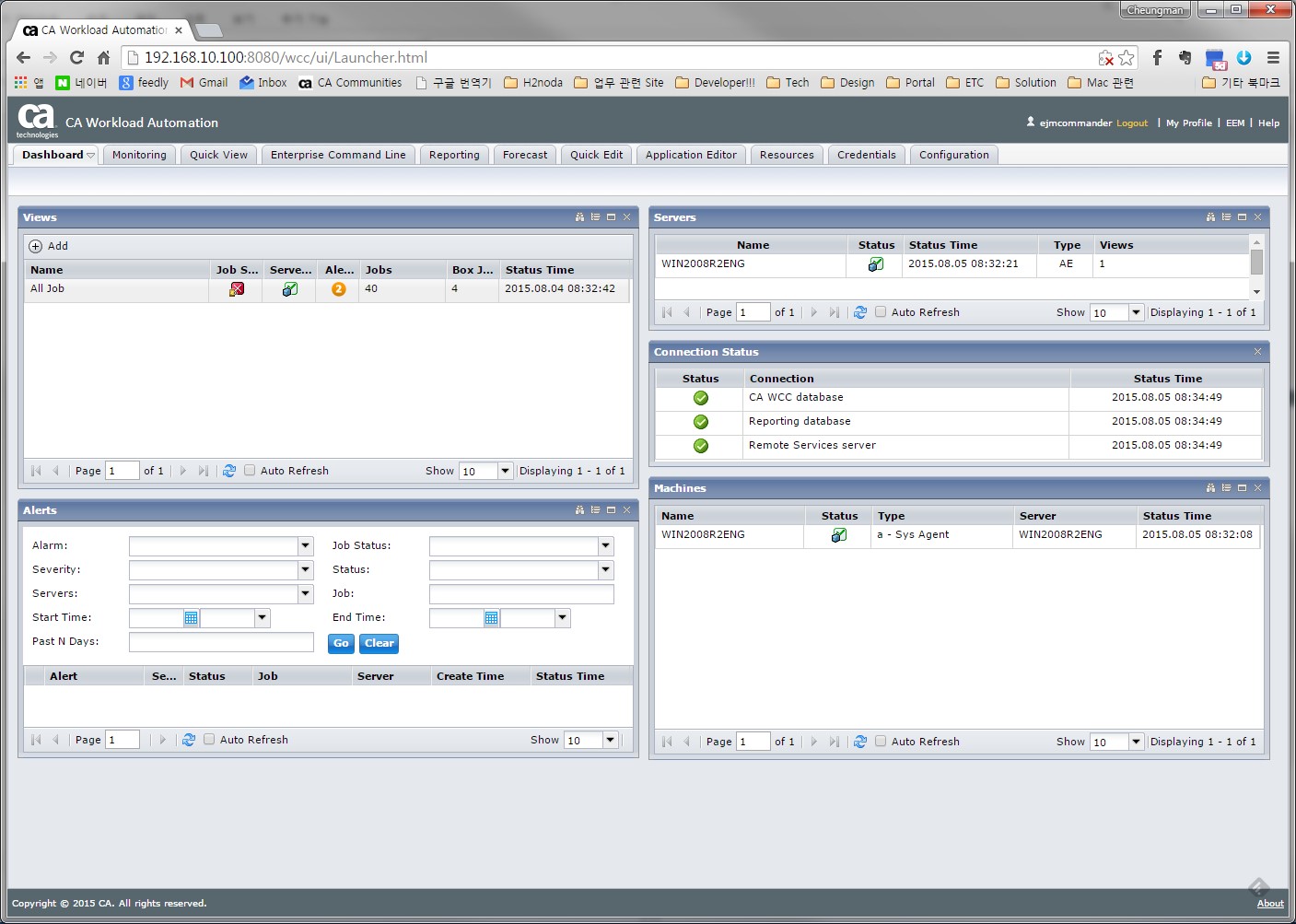Image resolution: width=1296 pixels, height=924 pixels.
Task: Click the Views Page number field
Action: pos(123,471)
